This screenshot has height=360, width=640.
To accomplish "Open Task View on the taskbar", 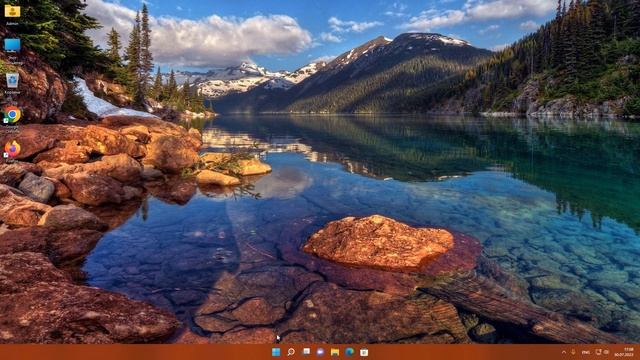I will [x=306, y=352].
